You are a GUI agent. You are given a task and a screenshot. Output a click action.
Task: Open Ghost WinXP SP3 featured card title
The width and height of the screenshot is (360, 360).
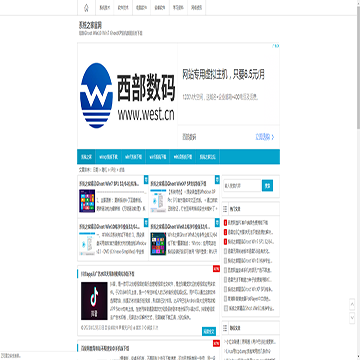178,184
